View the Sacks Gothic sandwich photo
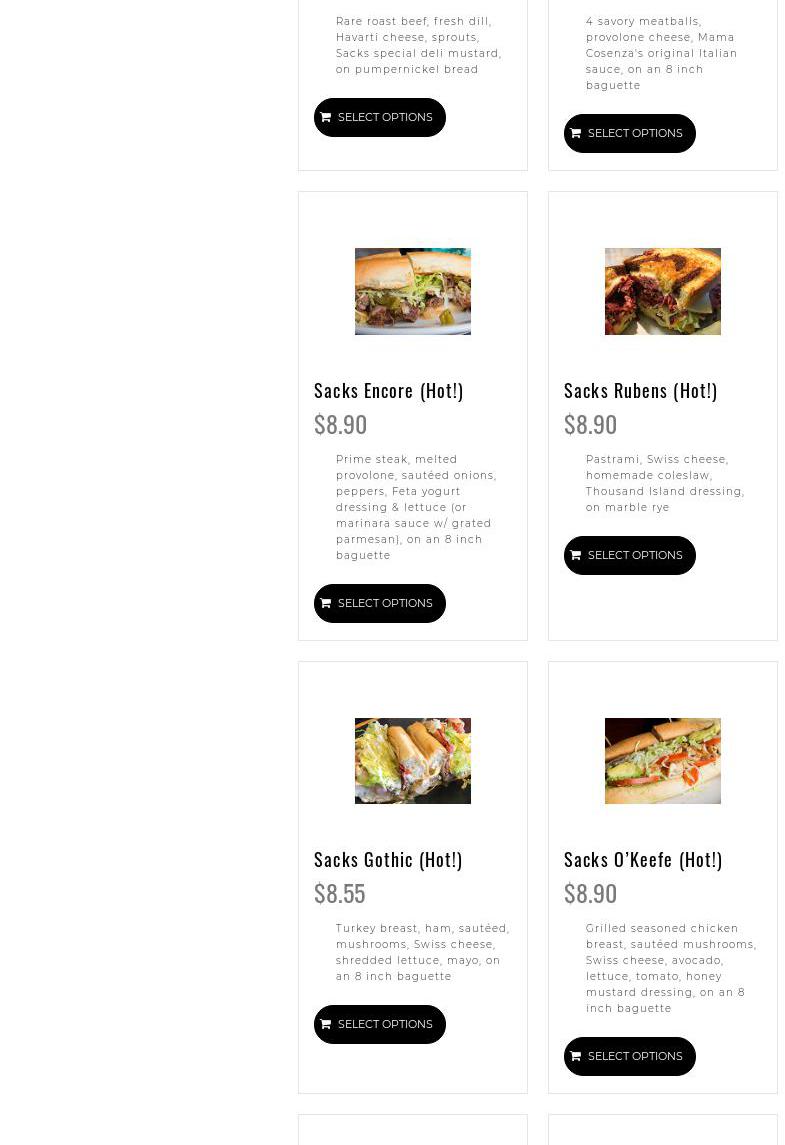Screen dimensions: 785x1145 [413, 761]
